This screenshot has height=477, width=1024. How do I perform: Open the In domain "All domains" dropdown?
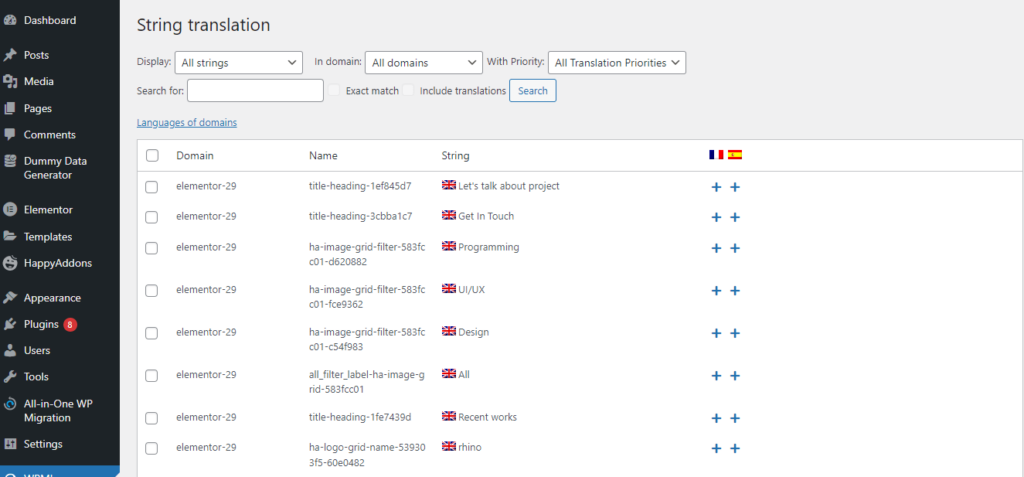[424, 63]
